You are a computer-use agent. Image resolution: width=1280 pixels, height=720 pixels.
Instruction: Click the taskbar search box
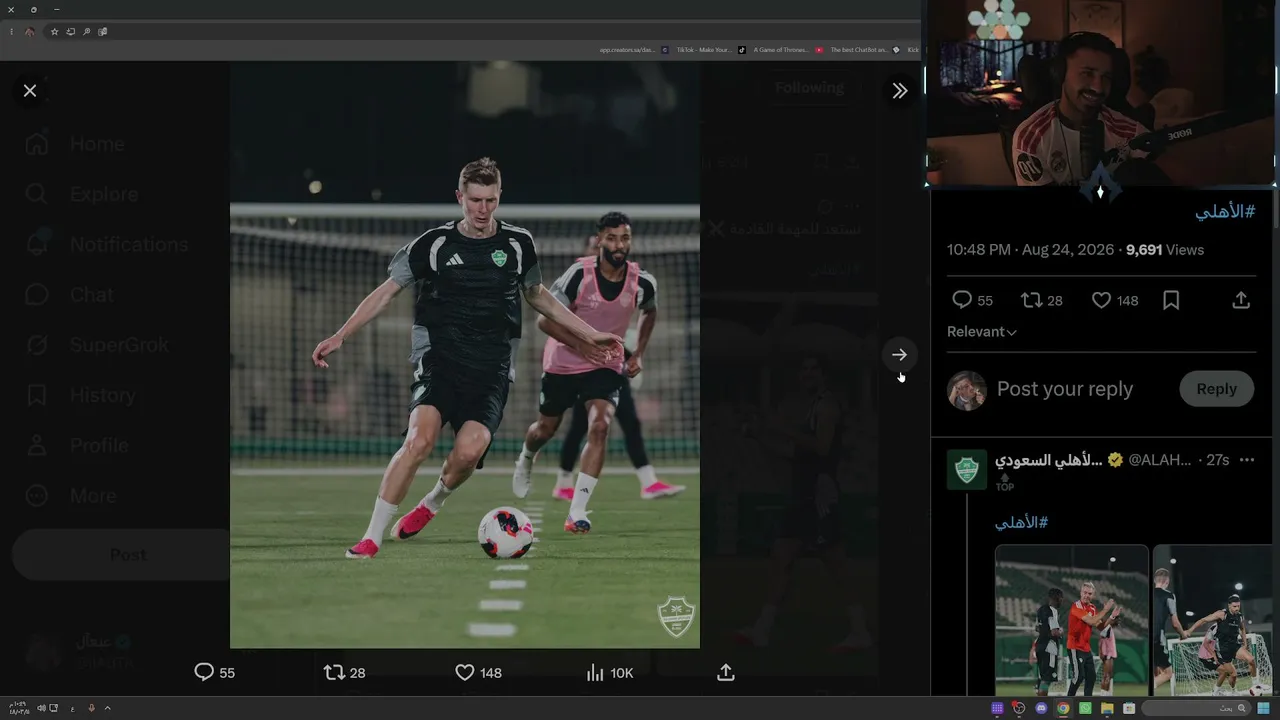[1195, 708]
